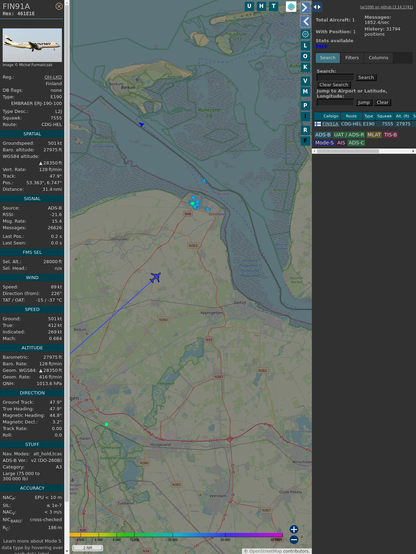Click the Clear Search button

coord(334,84)
